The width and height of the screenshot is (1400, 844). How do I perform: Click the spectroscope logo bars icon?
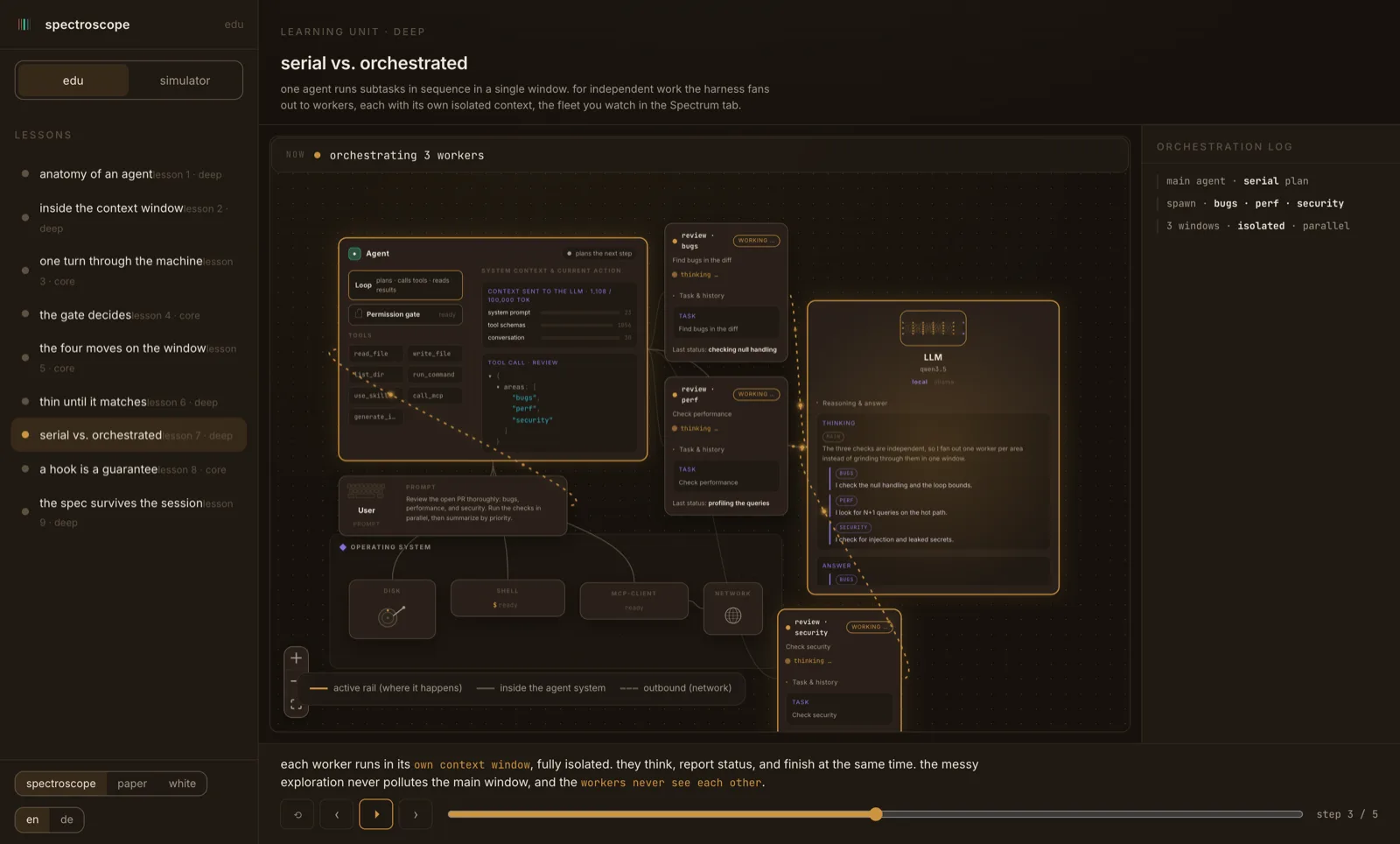tap(24, 25)
